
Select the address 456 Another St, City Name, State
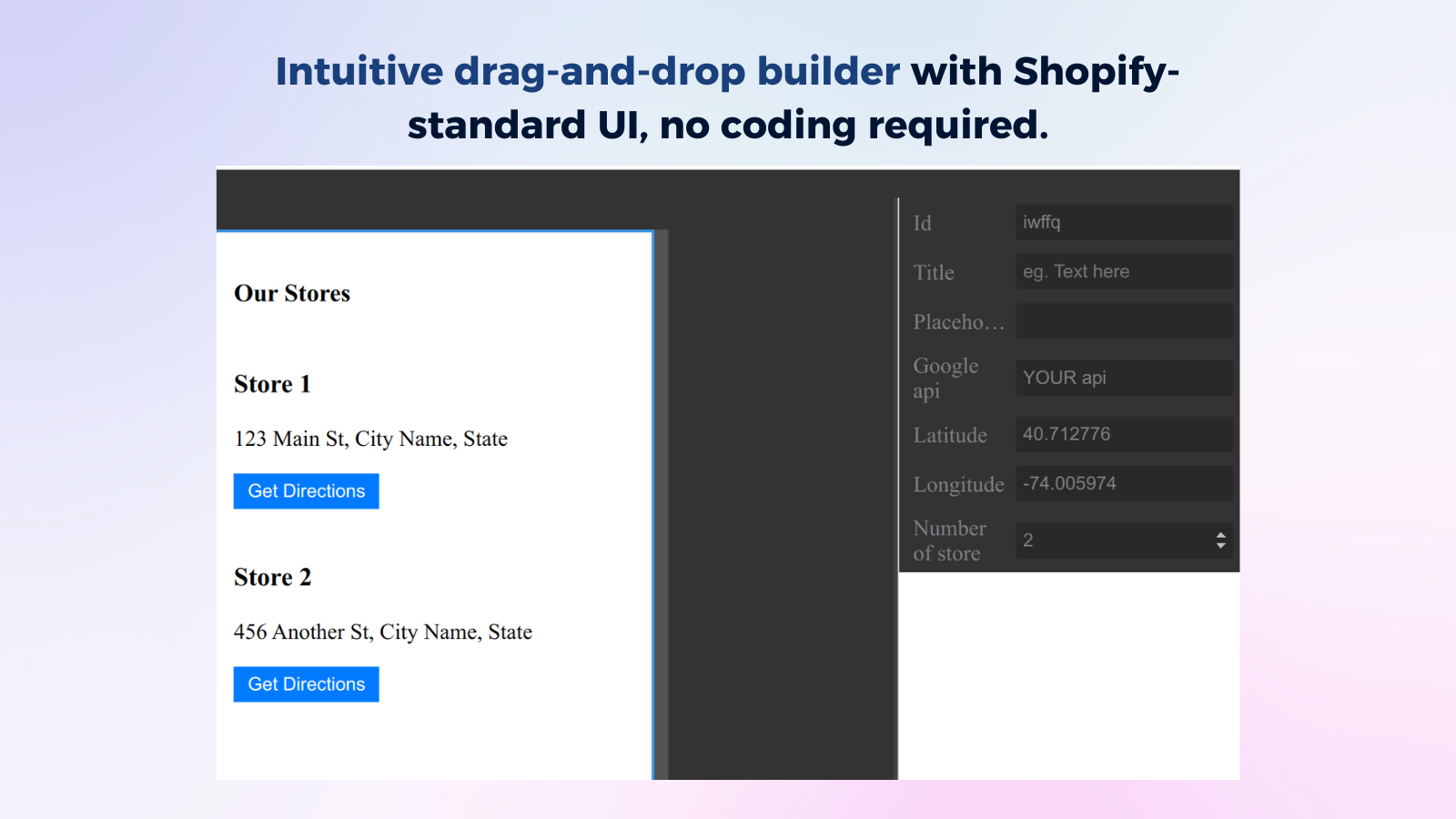tap(382, 632)
